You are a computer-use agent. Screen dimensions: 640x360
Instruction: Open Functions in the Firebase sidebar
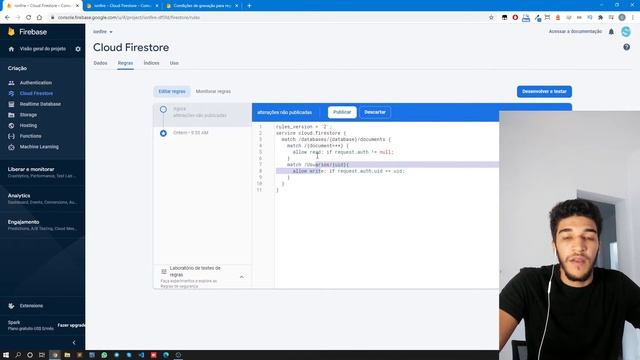[30, 136]
